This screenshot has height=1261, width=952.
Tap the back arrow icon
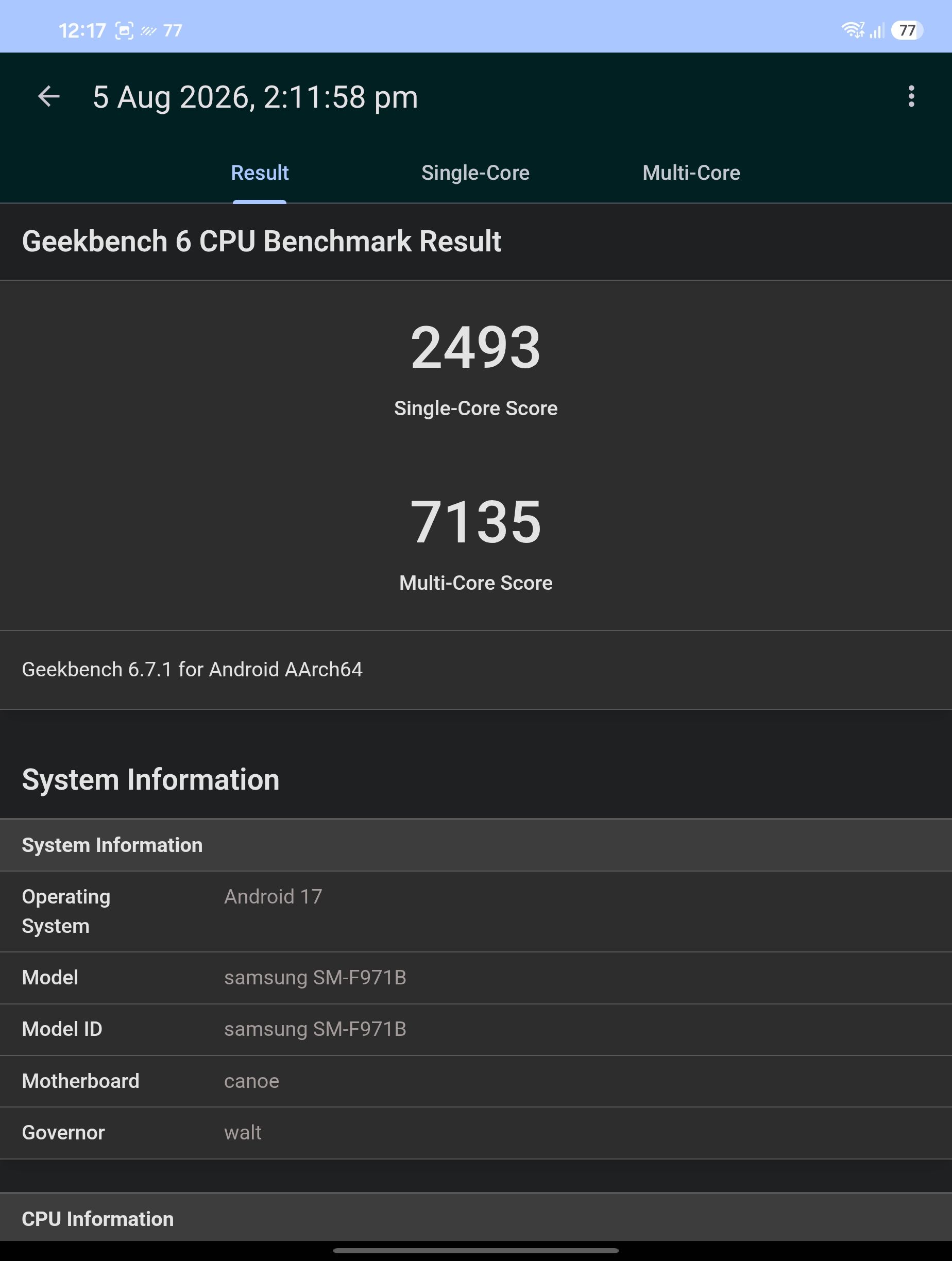[x=48, y=96]
